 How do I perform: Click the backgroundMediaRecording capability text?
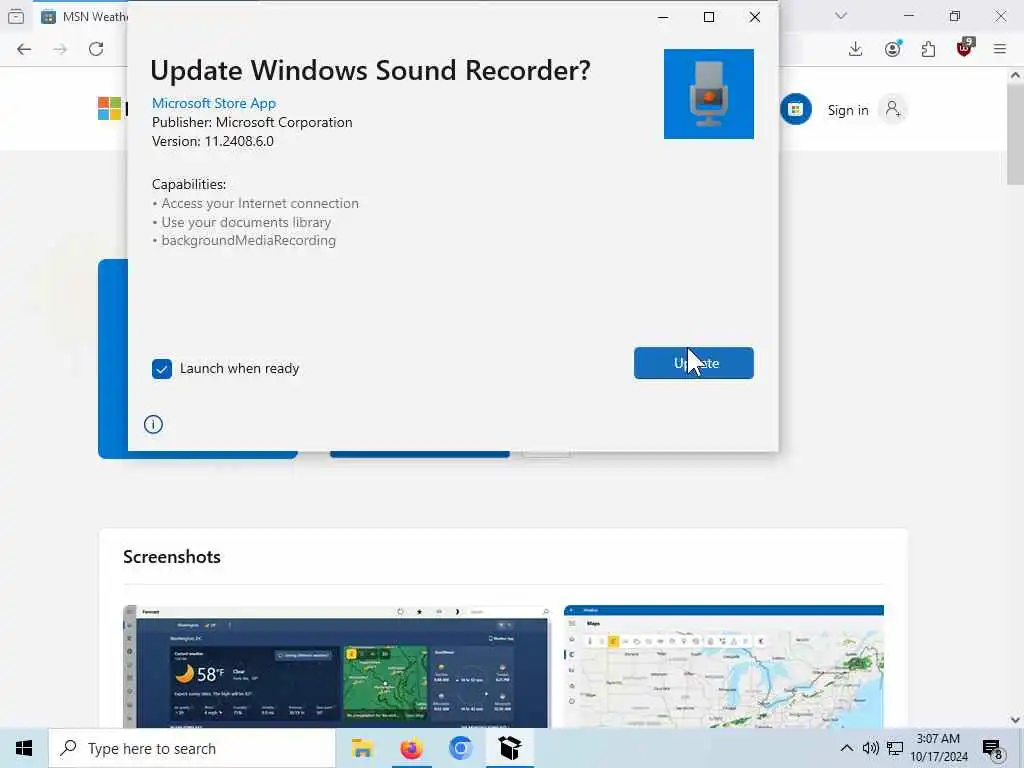tap(248, 240)
